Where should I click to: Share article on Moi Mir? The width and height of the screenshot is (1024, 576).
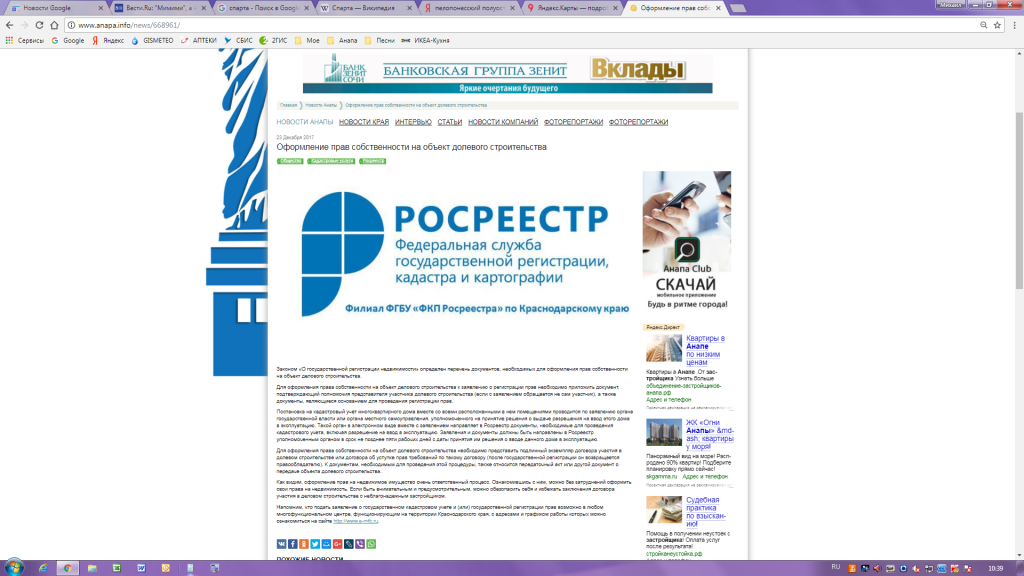point(326,544)
